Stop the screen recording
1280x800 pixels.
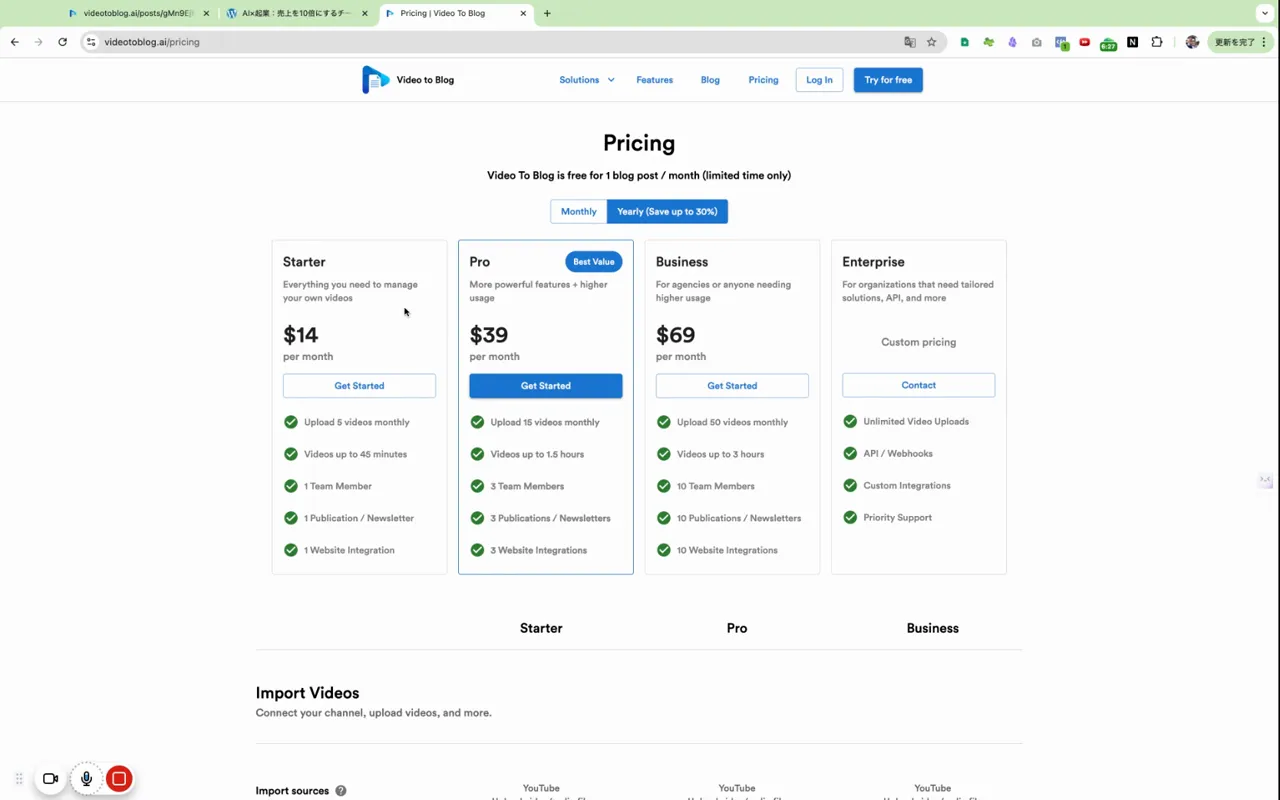coord(119,778)
